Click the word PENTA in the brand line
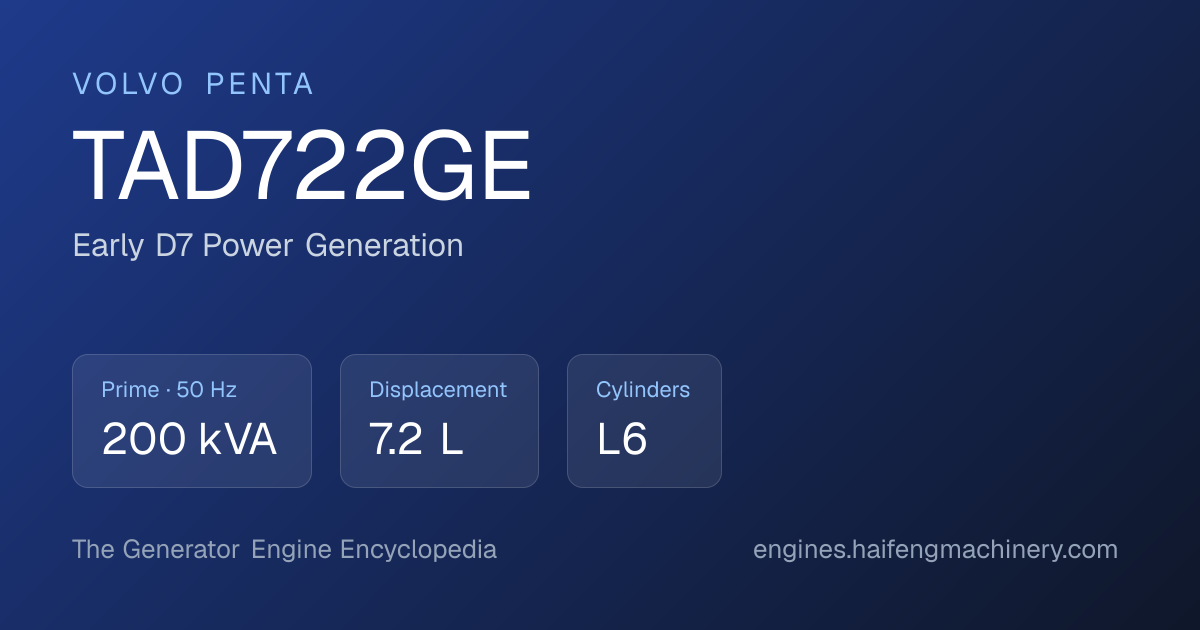 (260, 85)
